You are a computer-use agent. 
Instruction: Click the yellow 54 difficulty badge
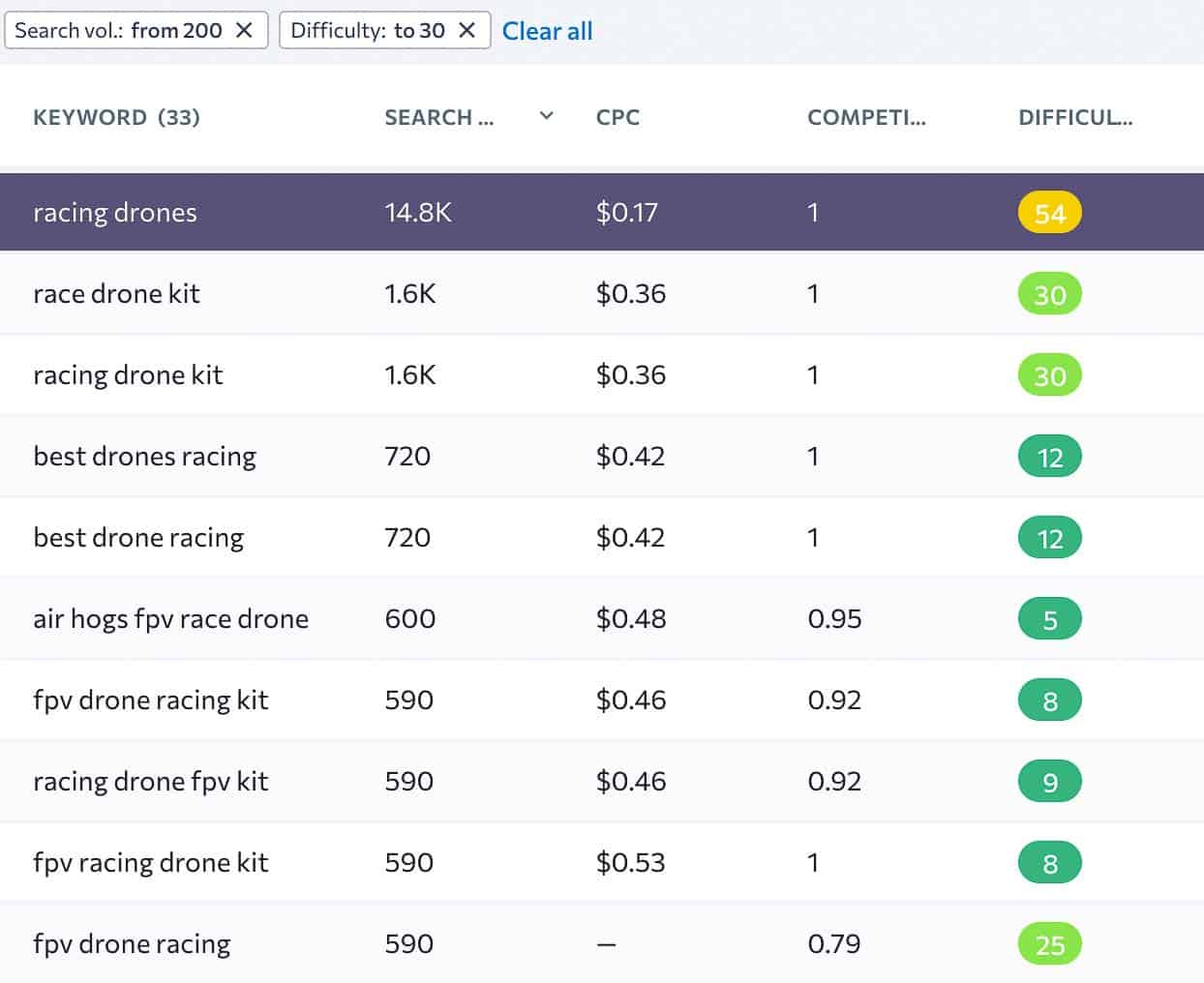click(1049, 212)
